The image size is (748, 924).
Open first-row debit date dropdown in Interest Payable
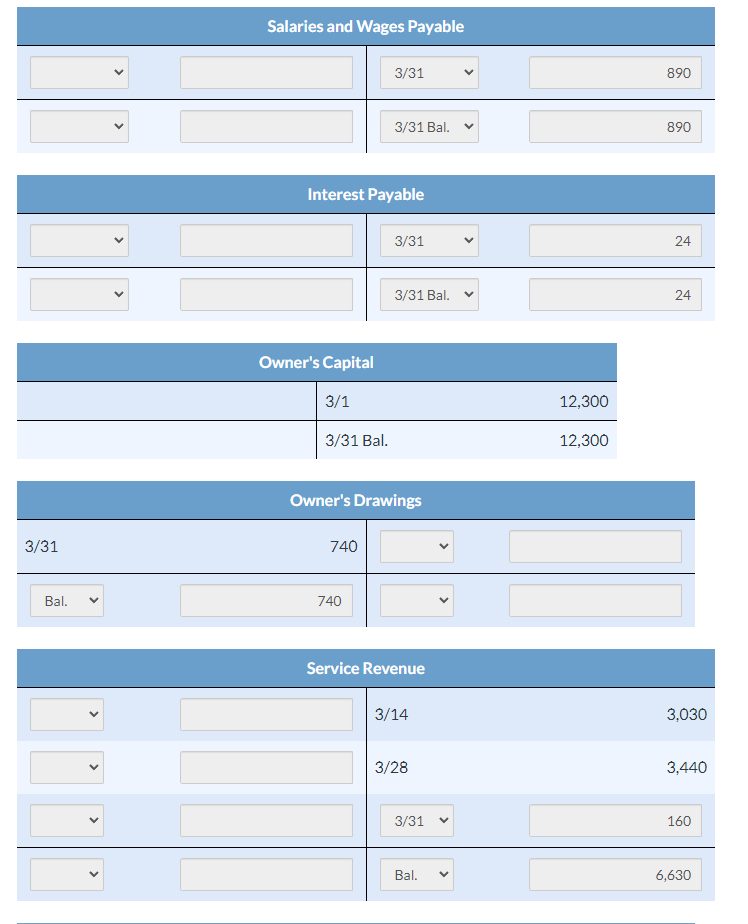pos(80,240)
